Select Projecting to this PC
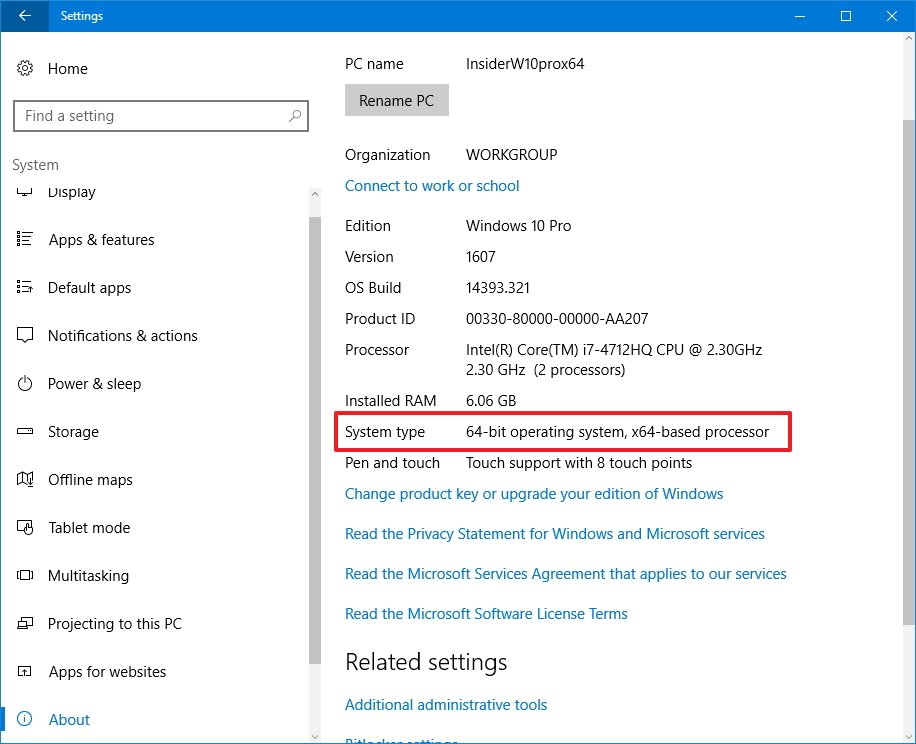This screenshot has width=916, height=744. 115,624
